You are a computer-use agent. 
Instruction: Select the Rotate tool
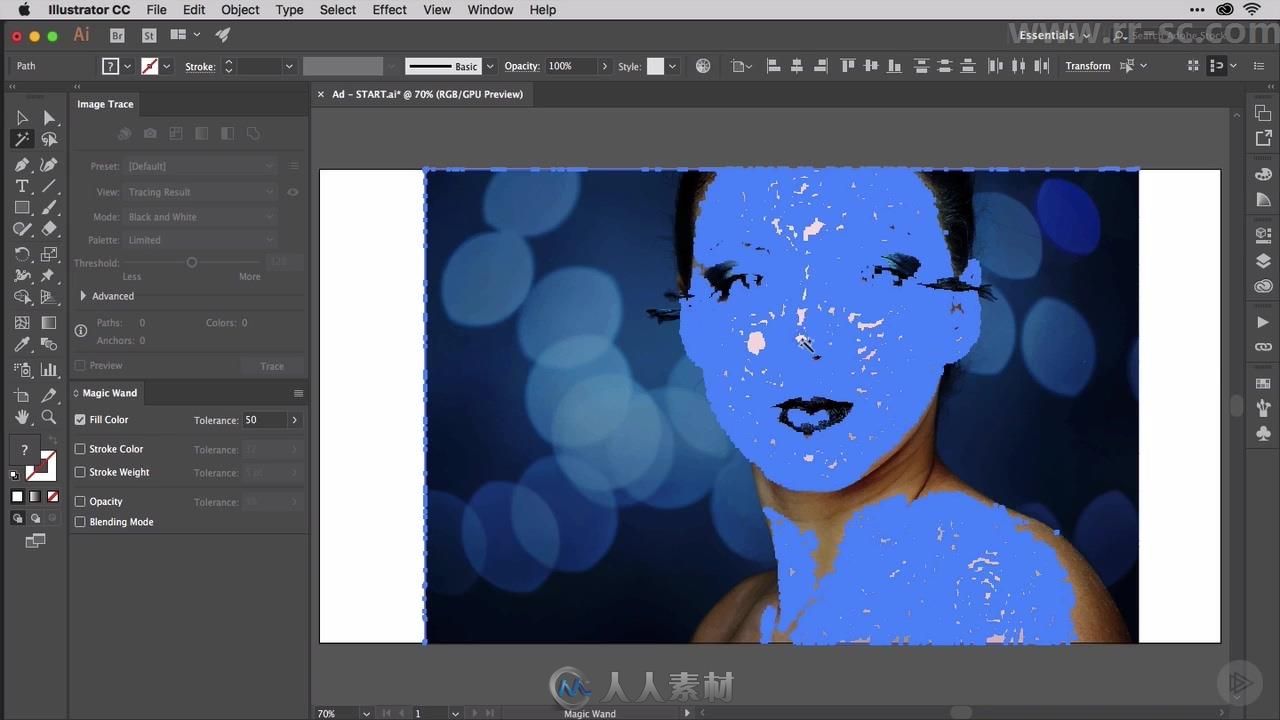(22, 254)
